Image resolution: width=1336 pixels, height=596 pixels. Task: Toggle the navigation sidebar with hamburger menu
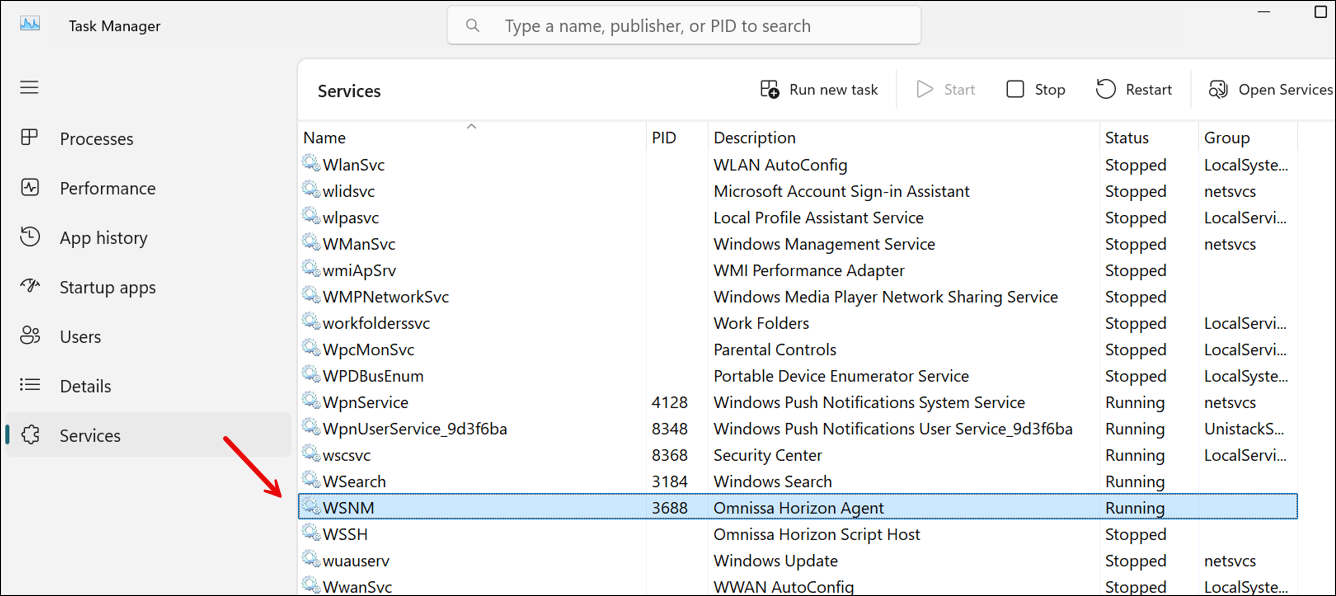coord(29,87)
